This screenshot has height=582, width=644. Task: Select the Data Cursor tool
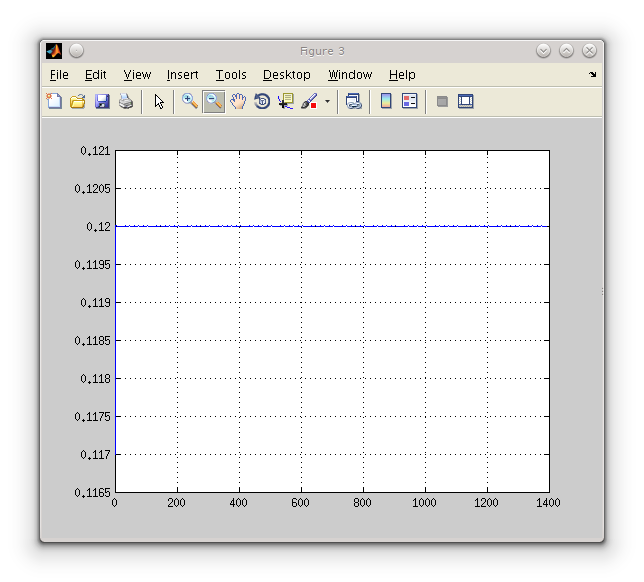[286, 101]
